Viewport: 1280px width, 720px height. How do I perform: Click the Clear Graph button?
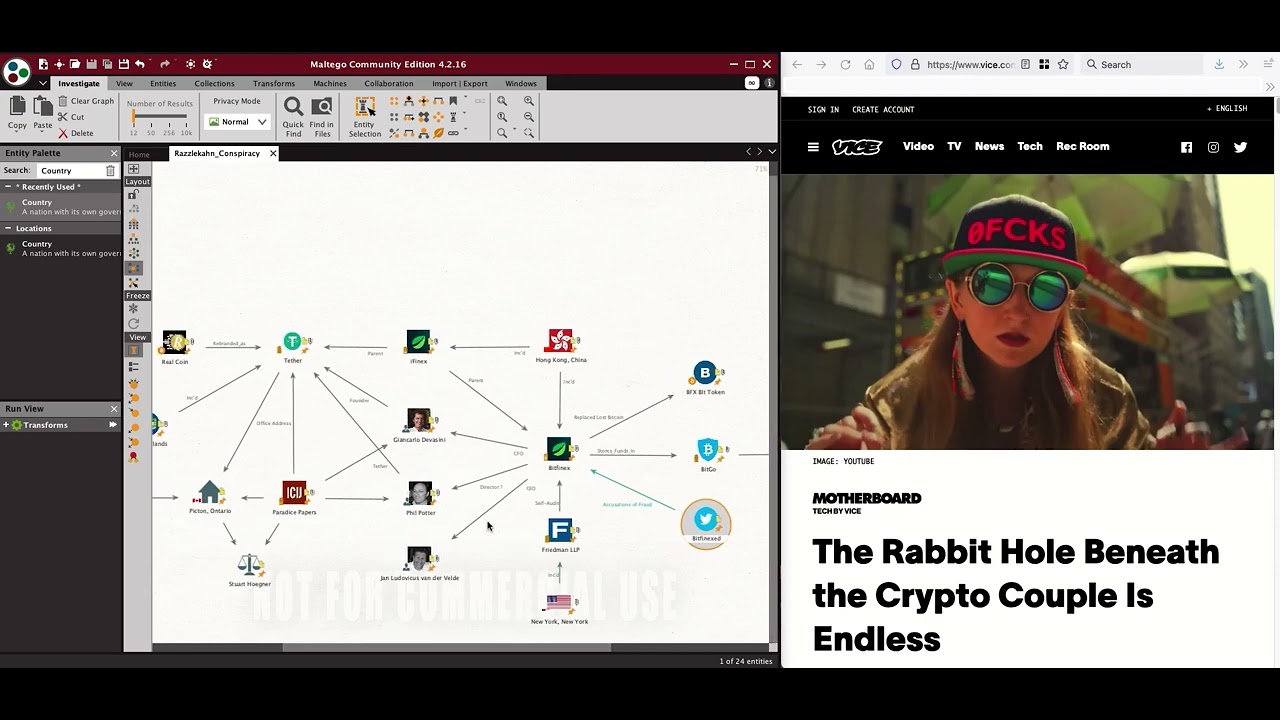[86, 101]
